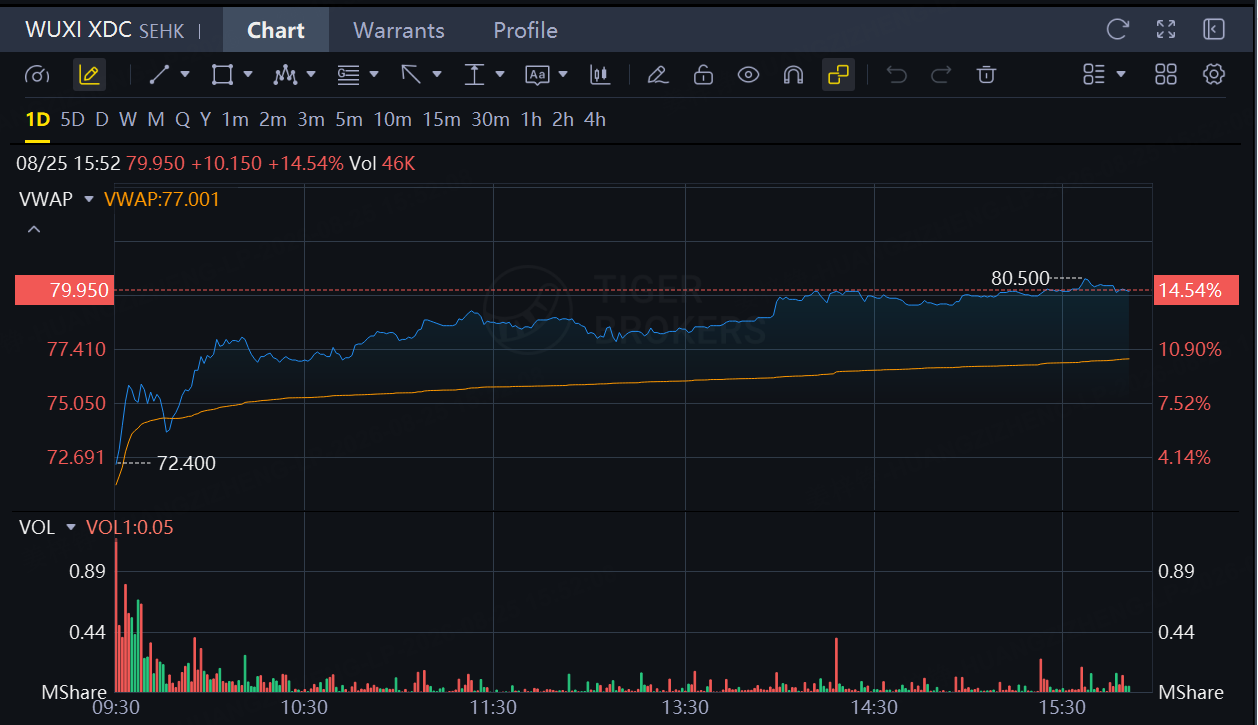The width and height of the screenshot is (1258, 725).
Task: Delete drawings with the trash icon
Action: click(986, 75)
